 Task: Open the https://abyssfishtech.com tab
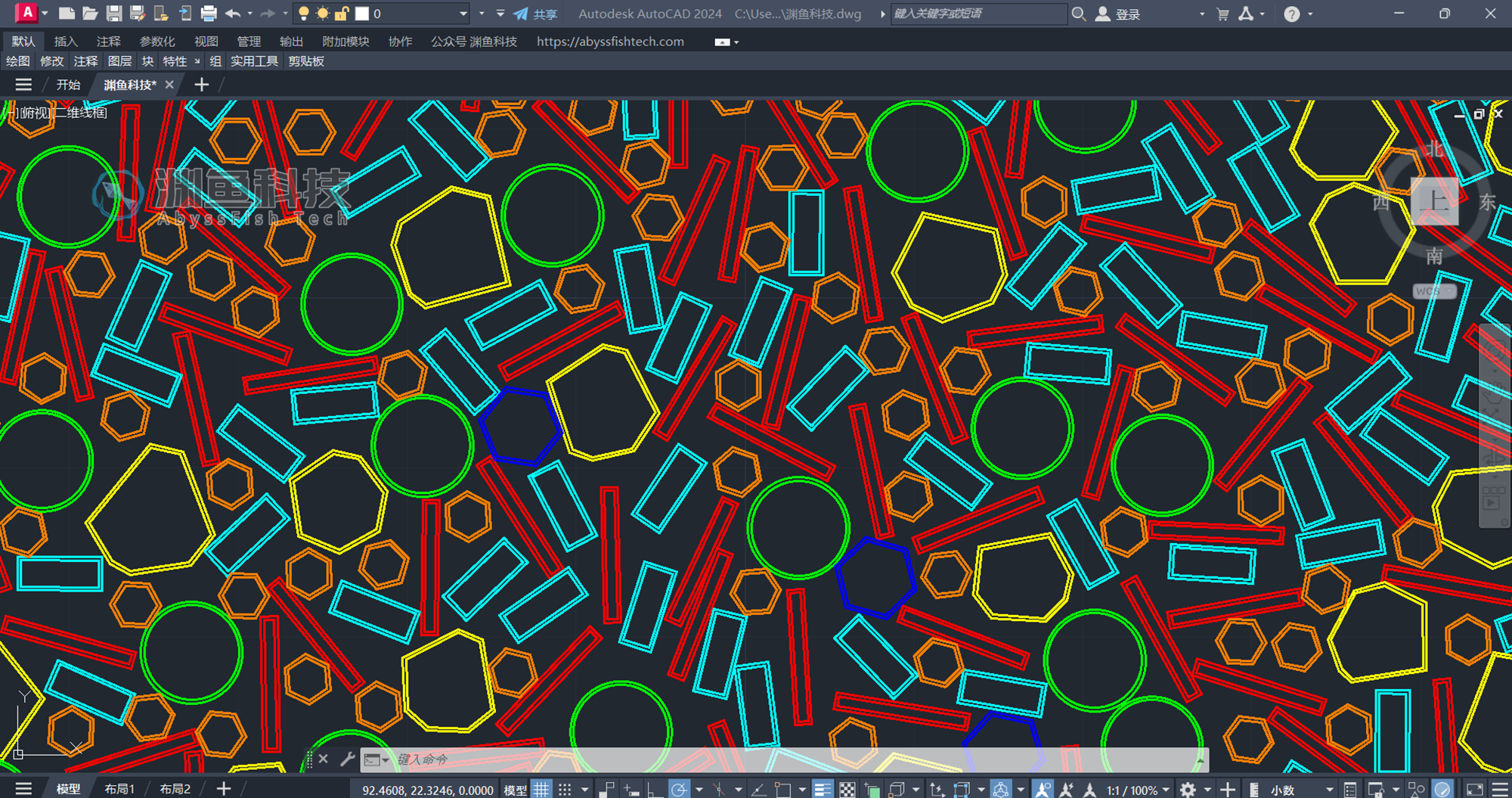610,42
